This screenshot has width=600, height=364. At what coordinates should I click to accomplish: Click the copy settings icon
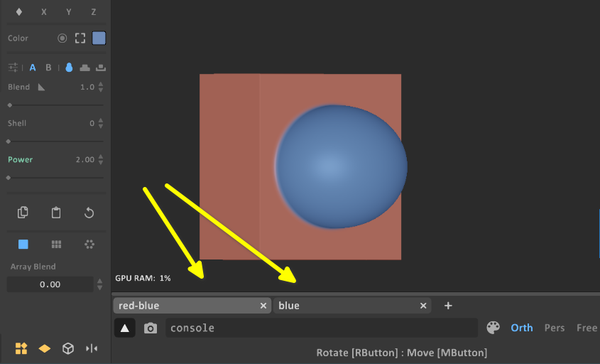pos(23,212)
